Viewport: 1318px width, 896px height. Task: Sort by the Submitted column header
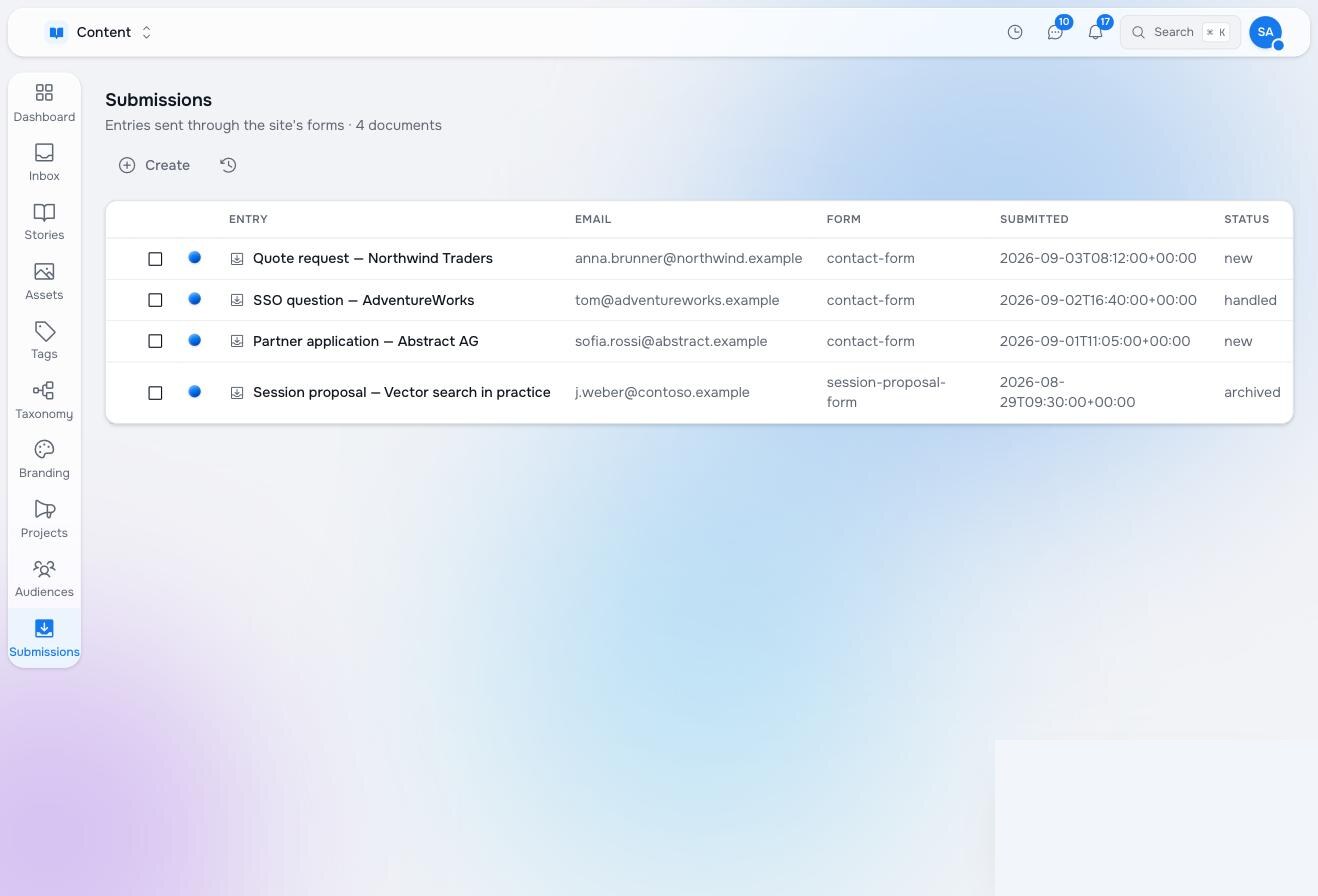(x=1034, y=219)
